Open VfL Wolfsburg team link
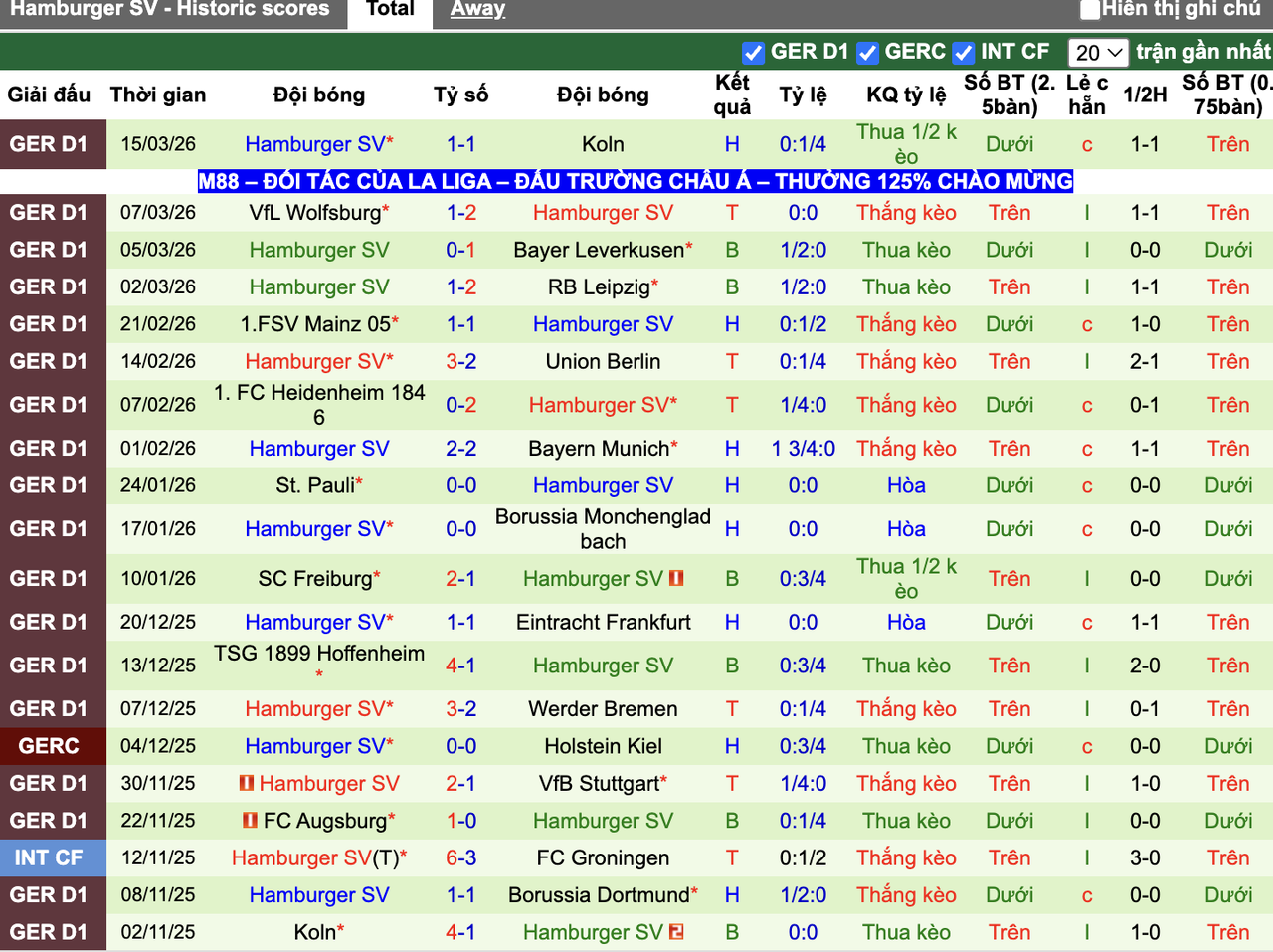1273x952 pixels. tap(315, 213)
